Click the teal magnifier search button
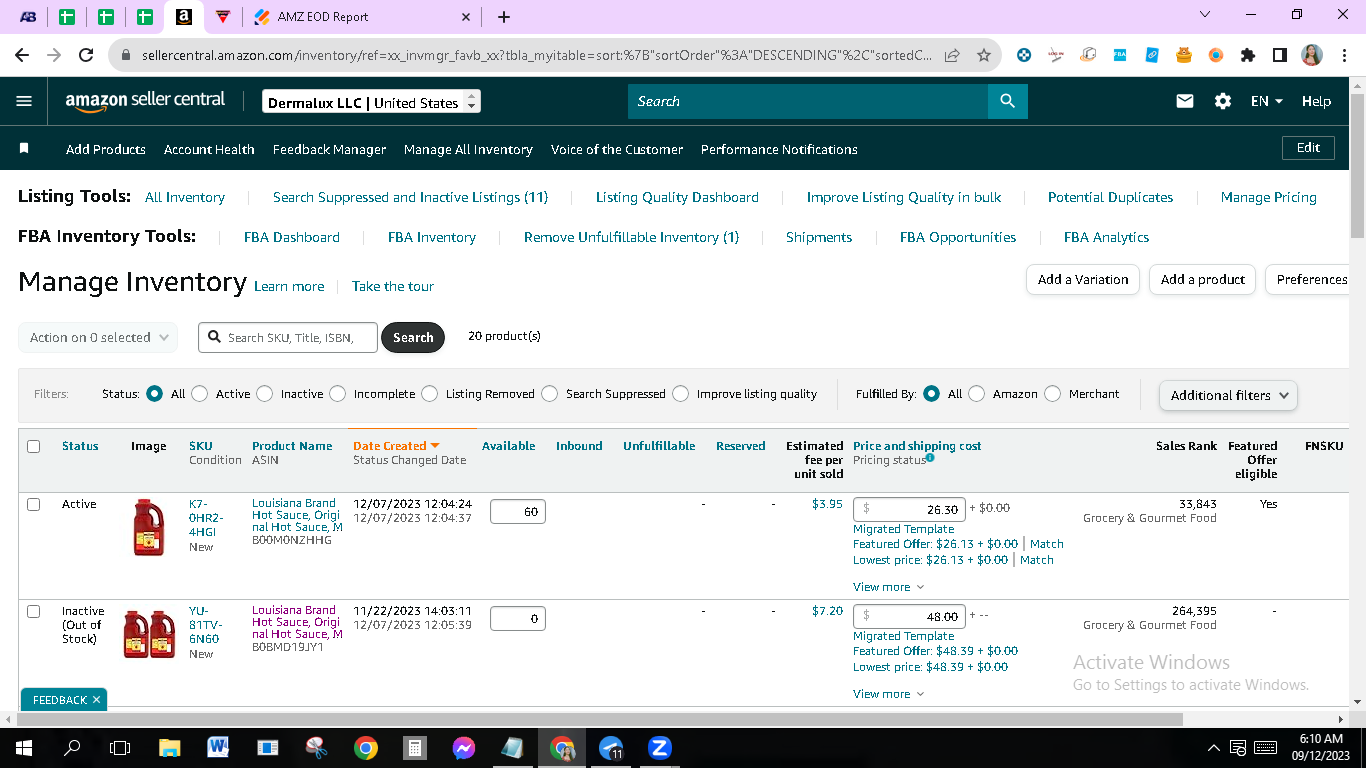The image size is (1366, 768). 1007,101
